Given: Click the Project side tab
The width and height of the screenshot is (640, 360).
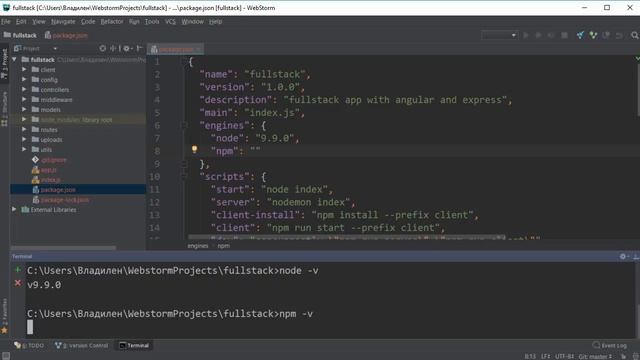Looking at the screenshot, I should pyautogui.click(x=4, y=63).
